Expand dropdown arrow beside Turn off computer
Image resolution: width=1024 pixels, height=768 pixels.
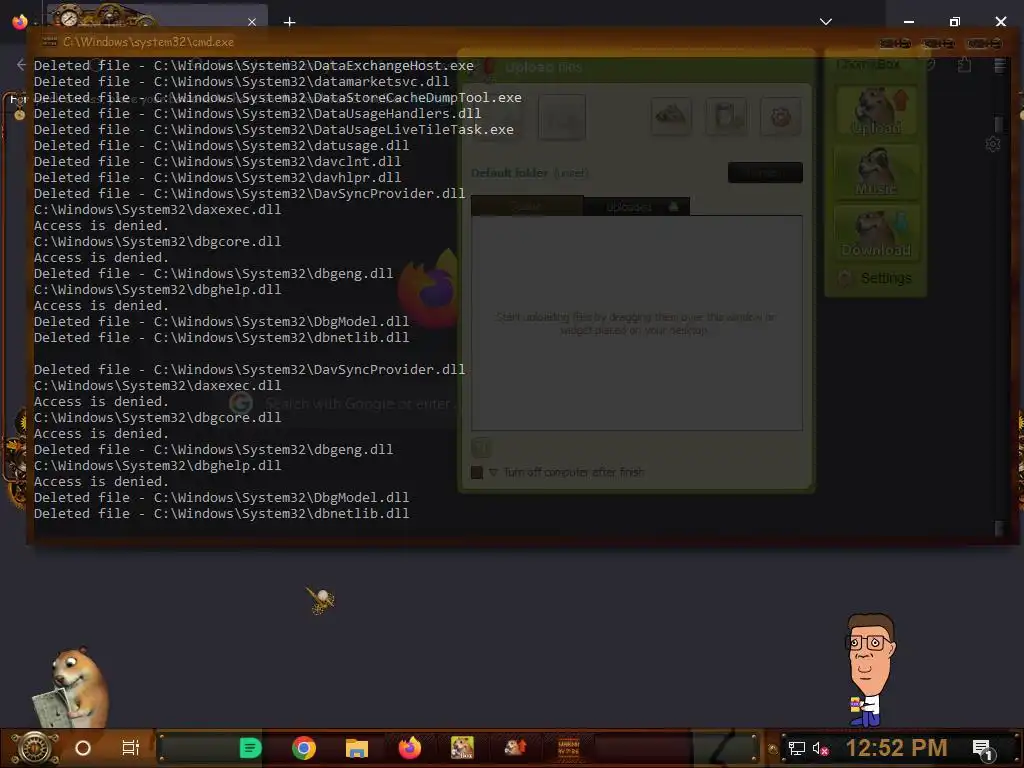pyautogui.click(x=493, y=472)
